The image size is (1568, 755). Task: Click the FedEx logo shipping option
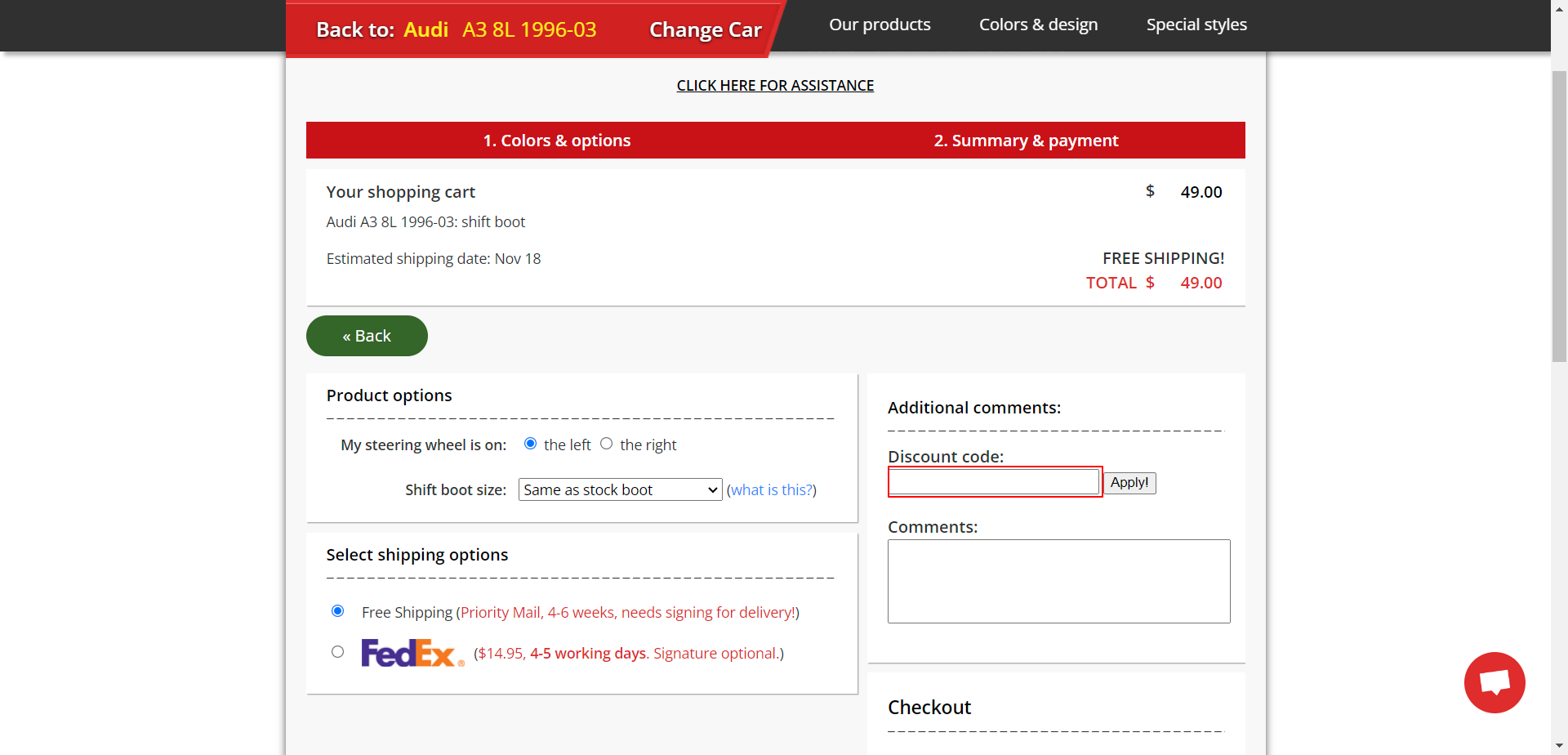(x=412, y=653)
